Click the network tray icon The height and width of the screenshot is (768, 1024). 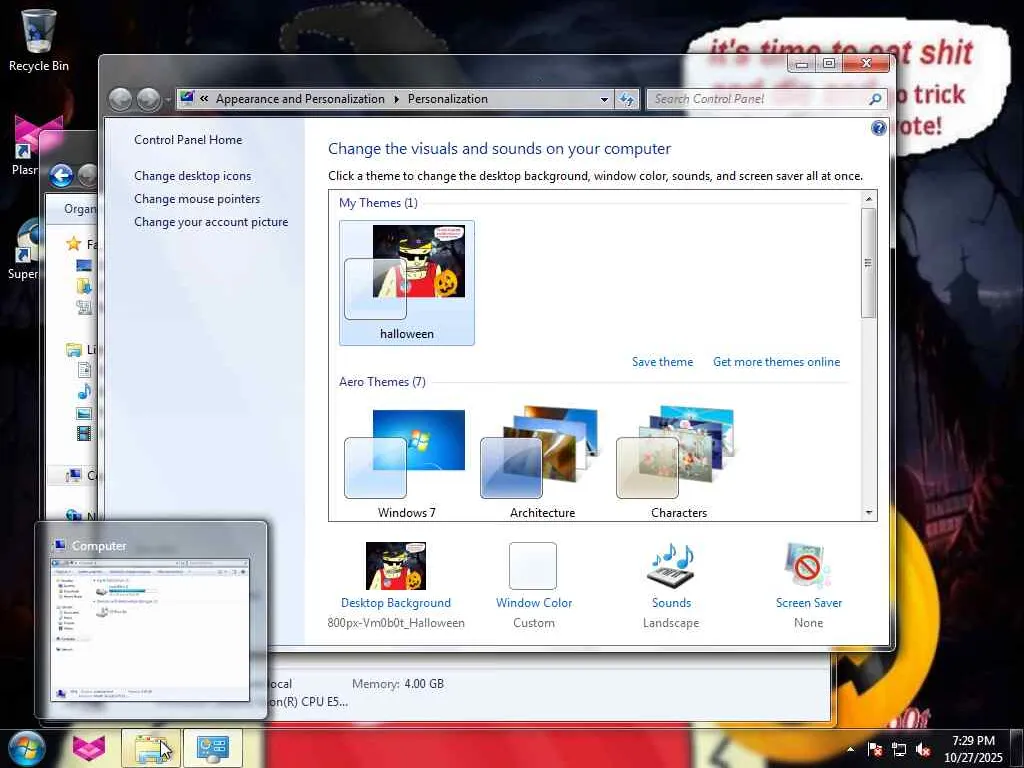(899, 749)
